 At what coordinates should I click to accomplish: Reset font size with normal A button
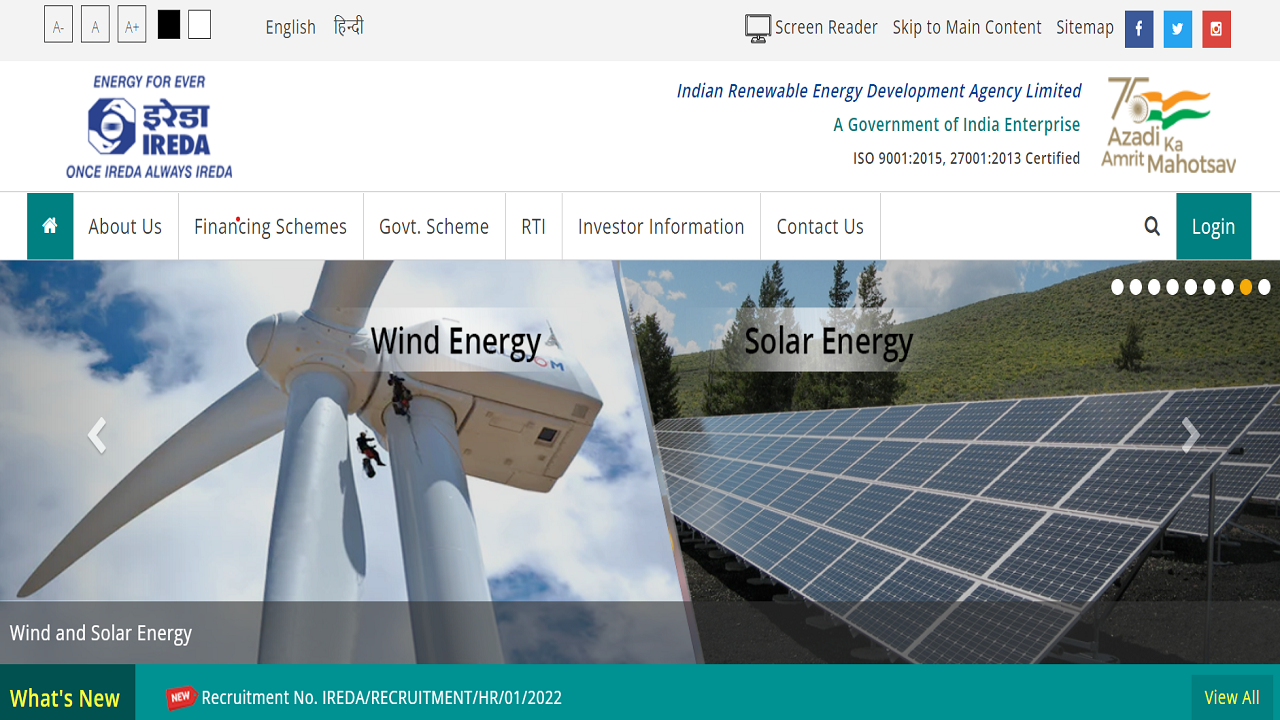(x=95, y=25)
